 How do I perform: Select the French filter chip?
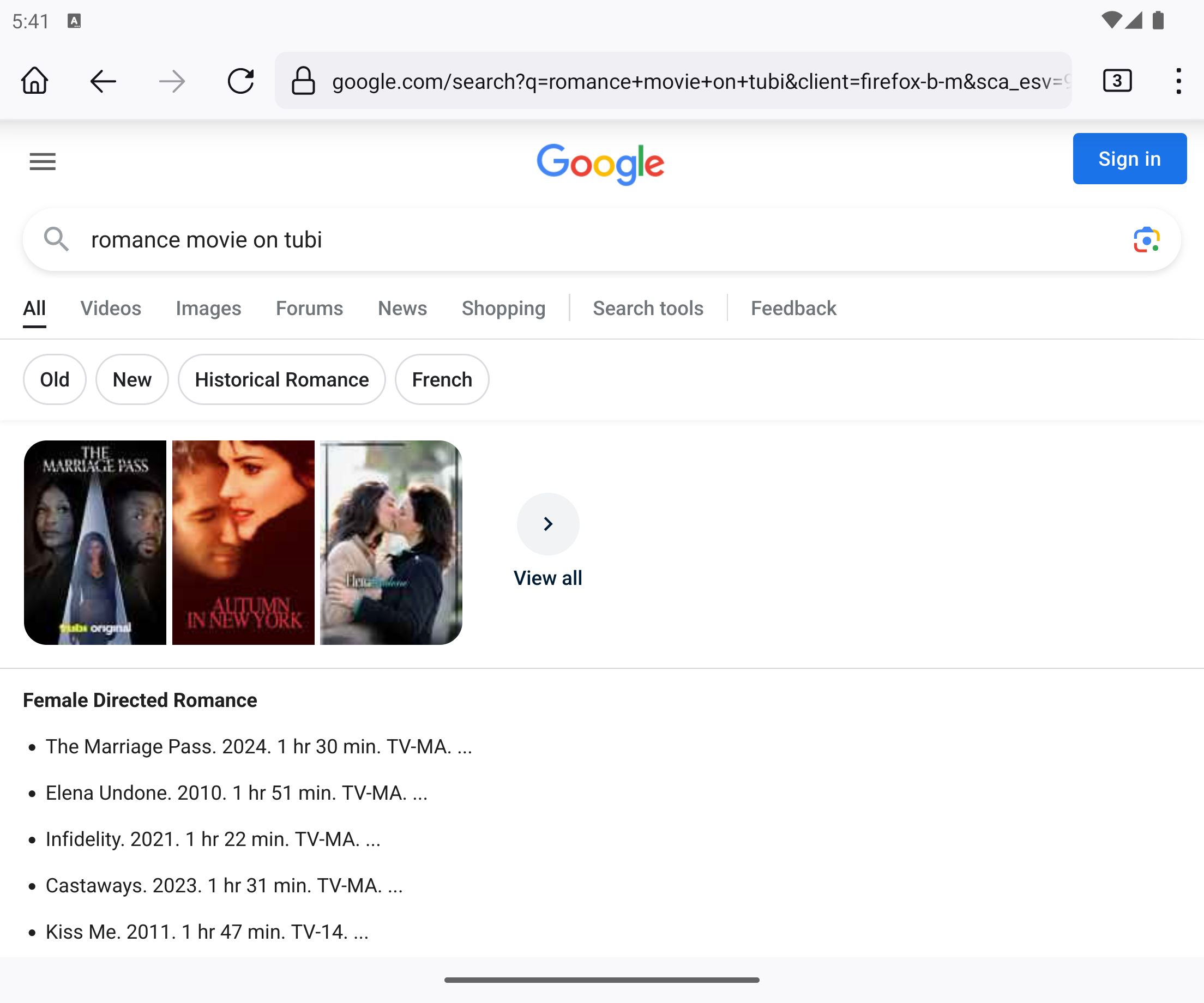[x=442, y=379]
